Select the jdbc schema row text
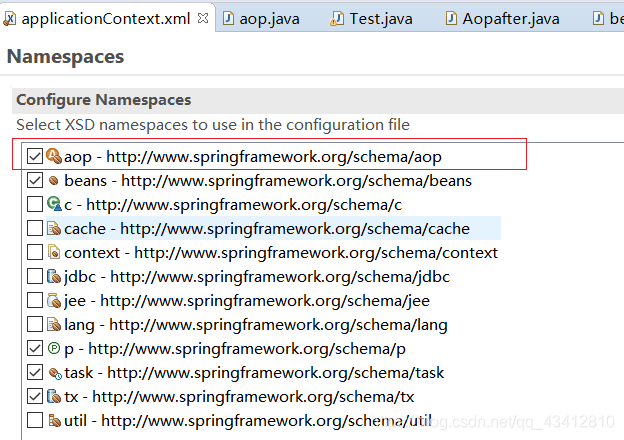Image resolution: width=624 pixels, height=440 pixels. tap(257, 276)
